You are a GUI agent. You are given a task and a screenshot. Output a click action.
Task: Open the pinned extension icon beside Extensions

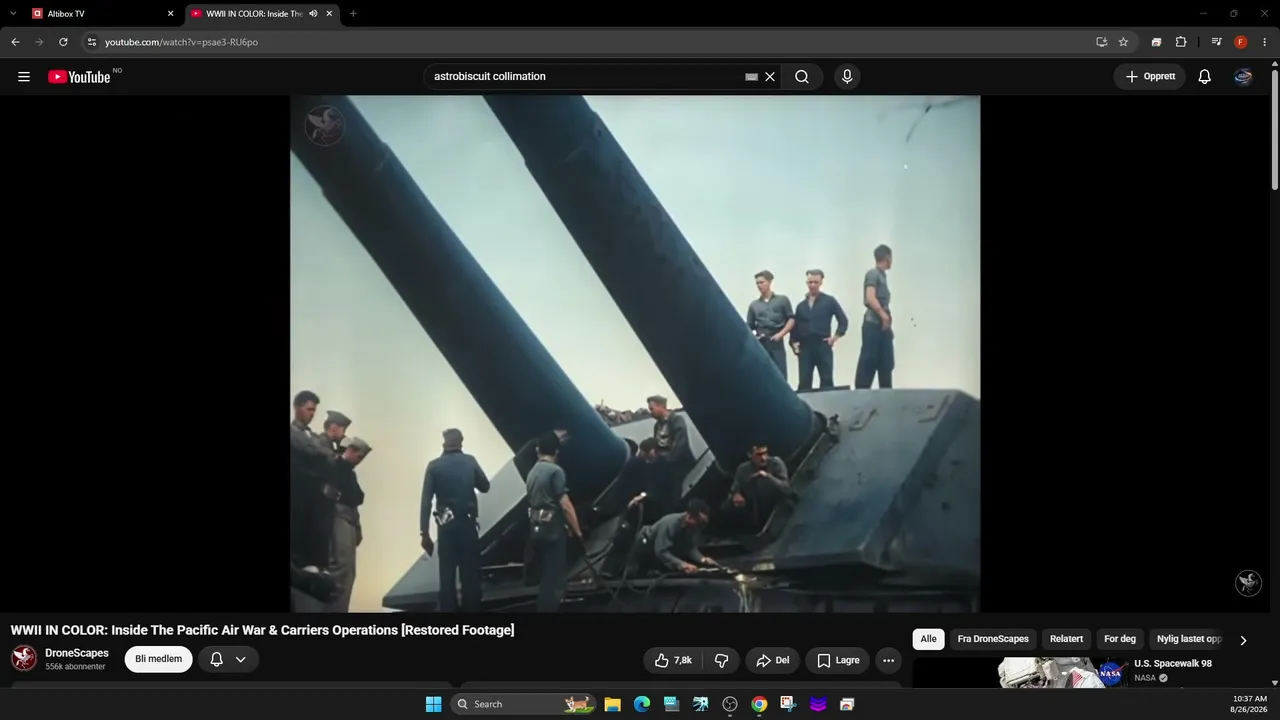(x=1156, y=42)
